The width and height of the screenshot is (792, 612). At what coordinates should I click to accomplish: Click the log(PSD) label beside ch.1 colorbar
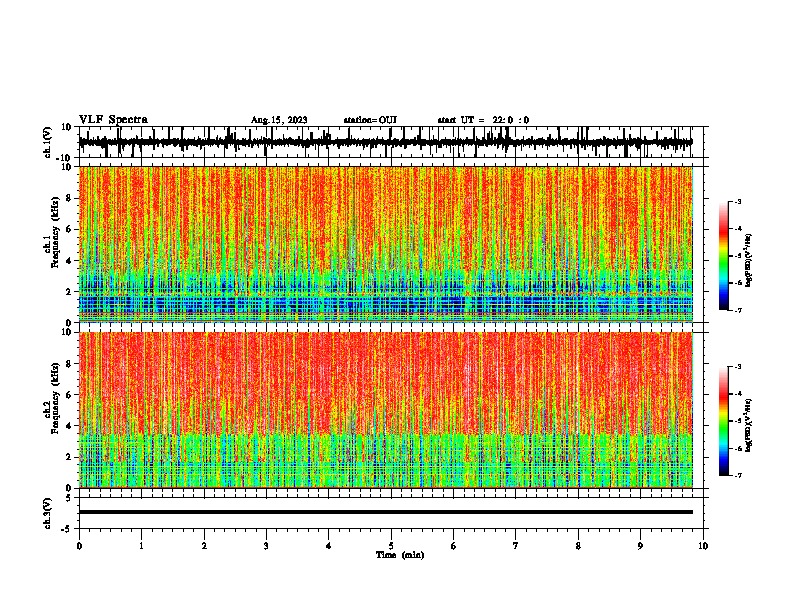click(748, 260)
